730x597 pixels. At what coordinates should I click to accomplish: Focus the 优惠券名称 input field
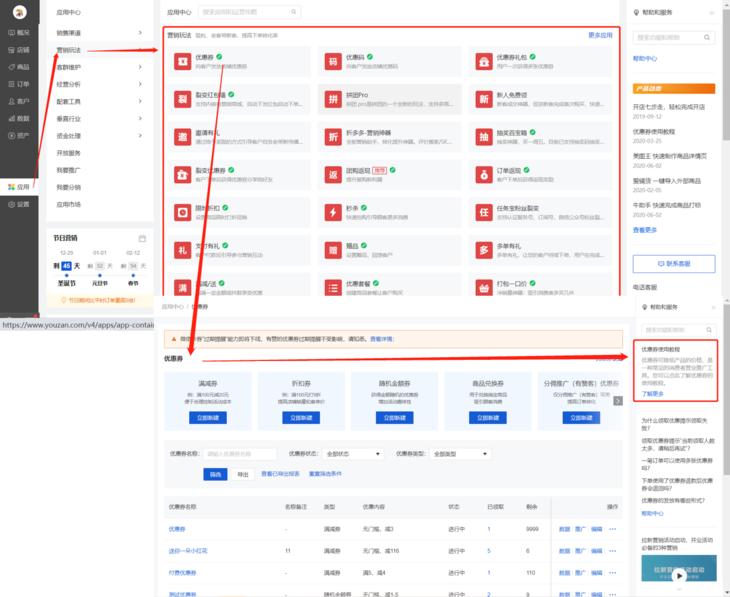[240, 454]
